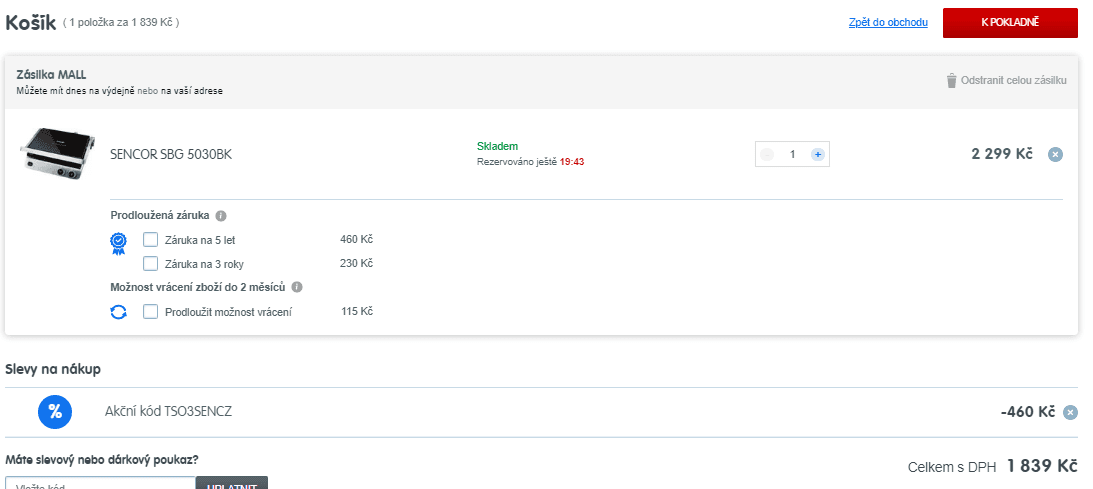Check the Záruka na 3 roky option

[151, 263]
